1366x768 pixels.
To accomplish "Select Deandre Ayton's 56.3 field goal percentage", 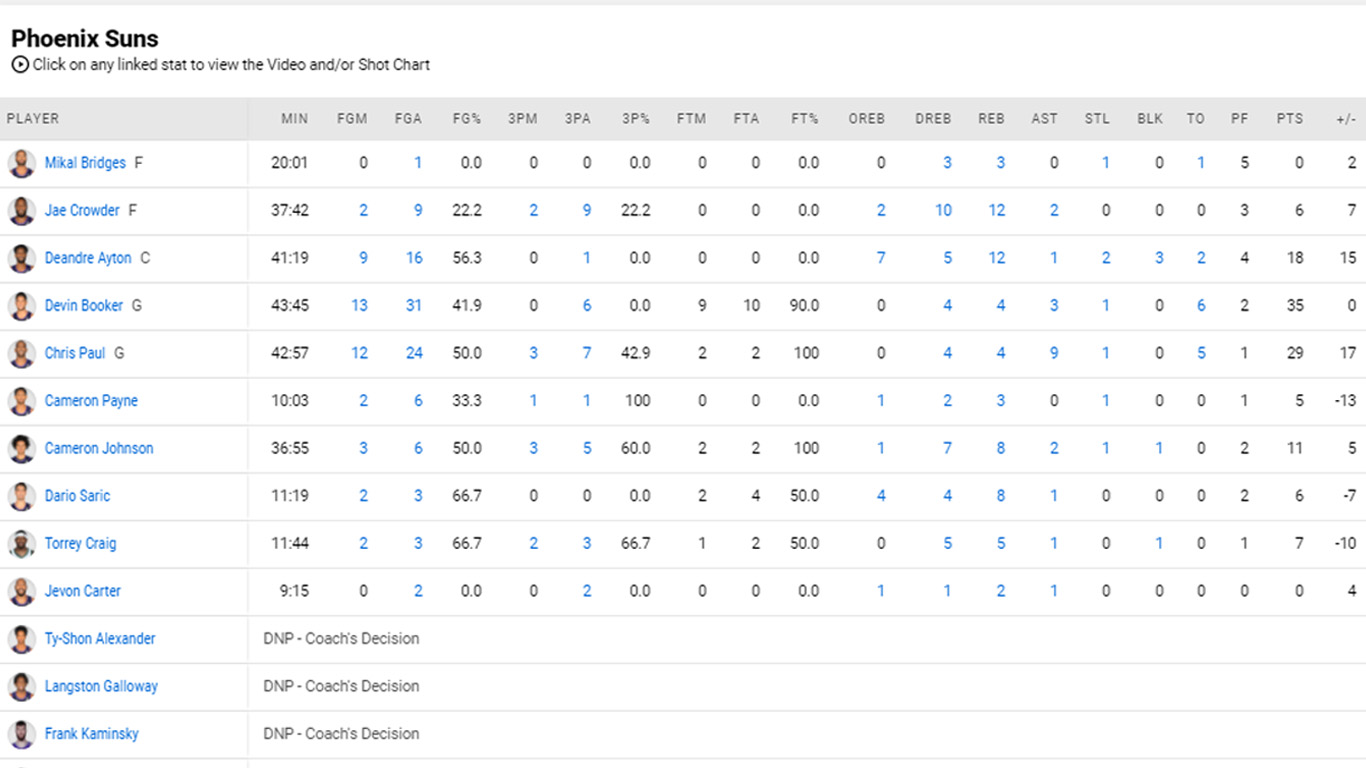I will coord(467,258).
